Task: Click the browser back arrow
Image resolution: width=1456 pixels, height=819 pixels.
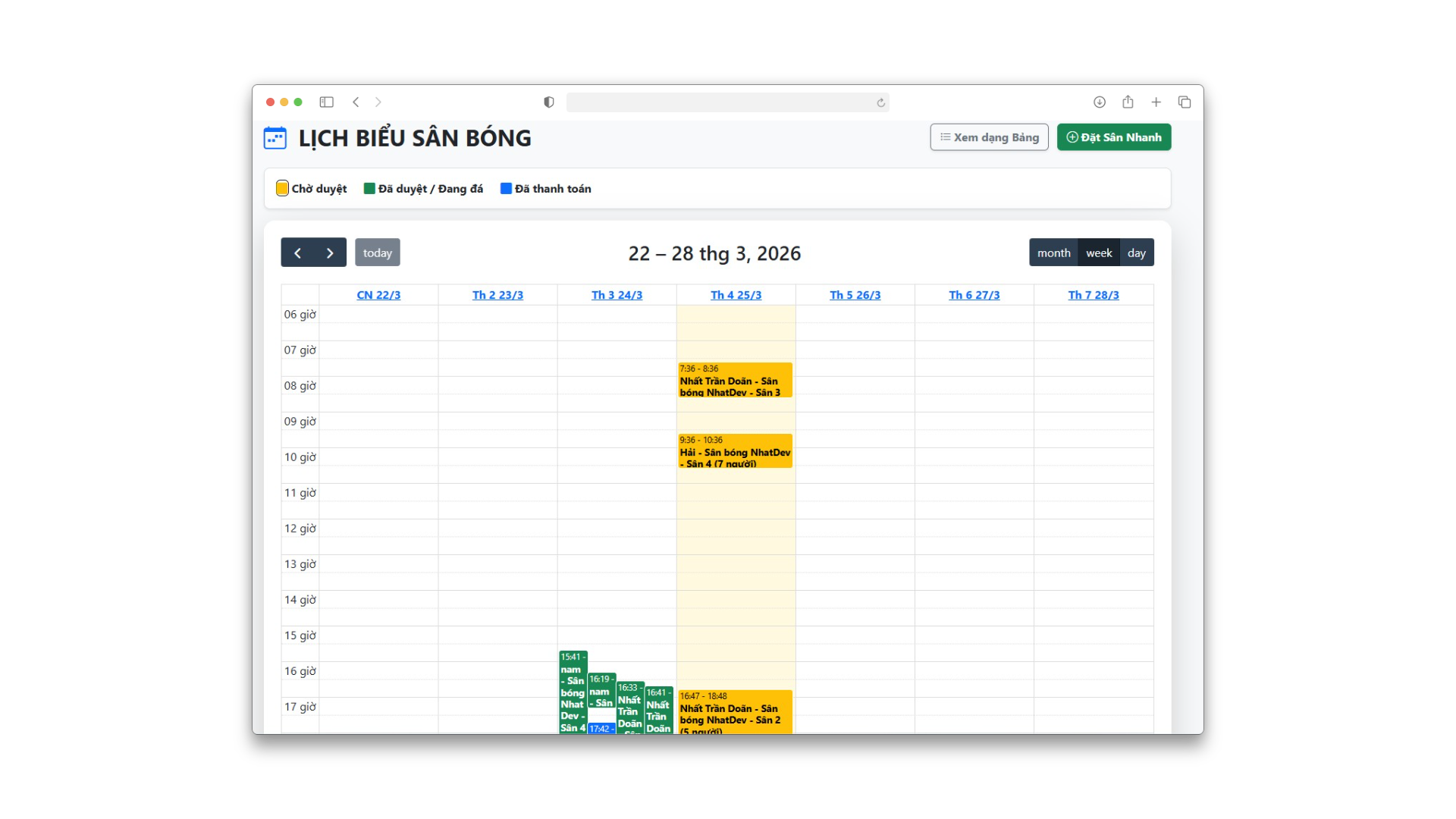Action: click(x=356, y=102)
